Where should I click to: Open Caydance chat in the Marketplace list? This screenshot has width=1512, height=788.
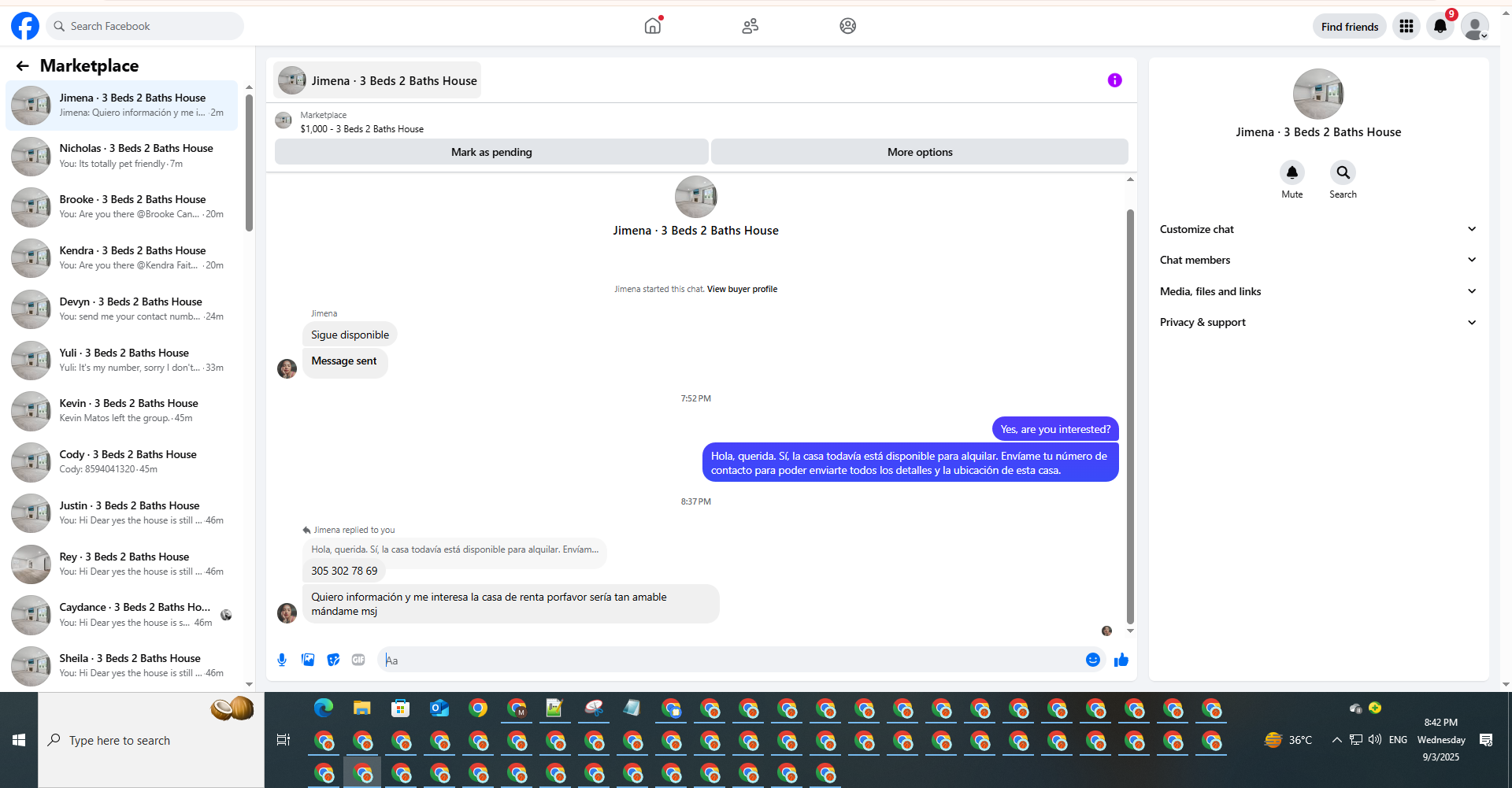[122, 615]
